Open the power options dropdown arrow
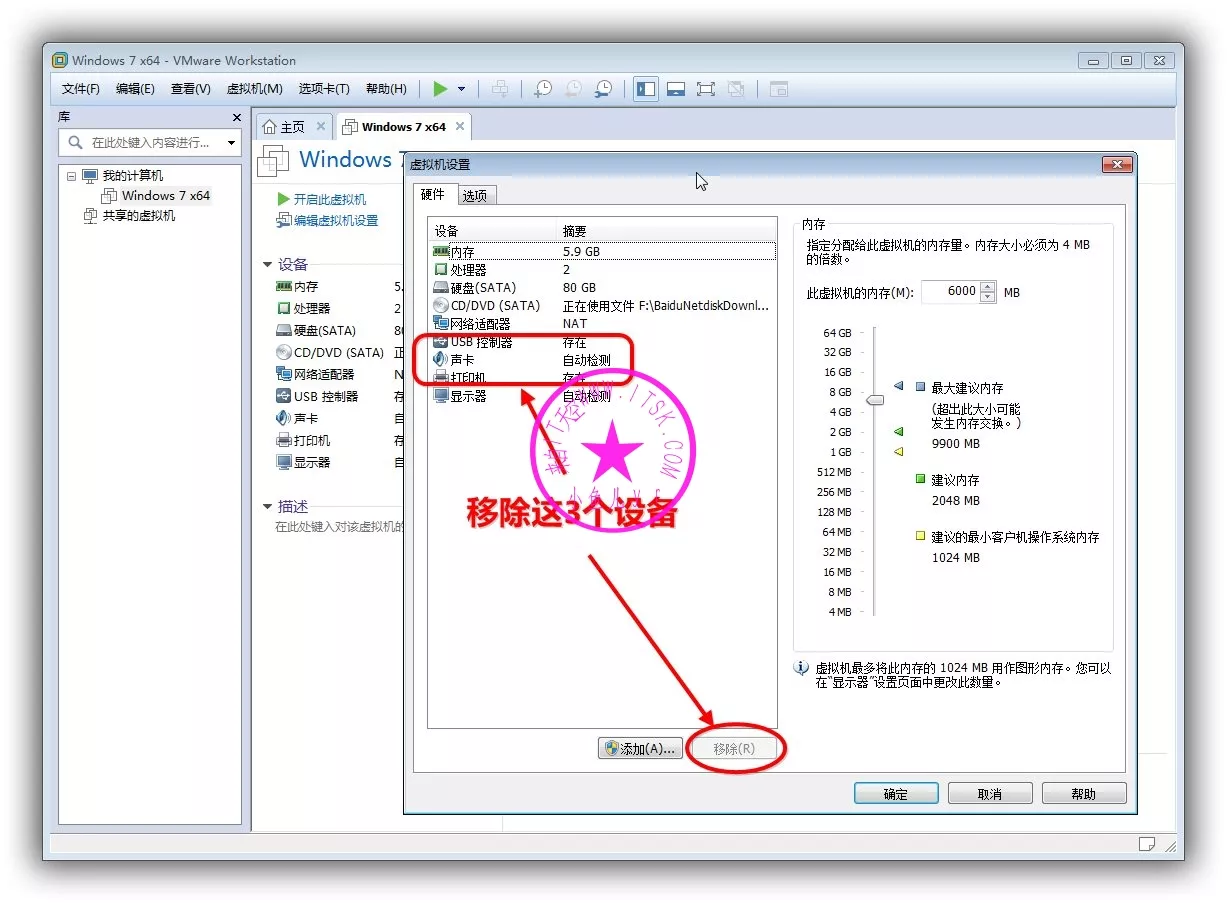 point(461,89)
